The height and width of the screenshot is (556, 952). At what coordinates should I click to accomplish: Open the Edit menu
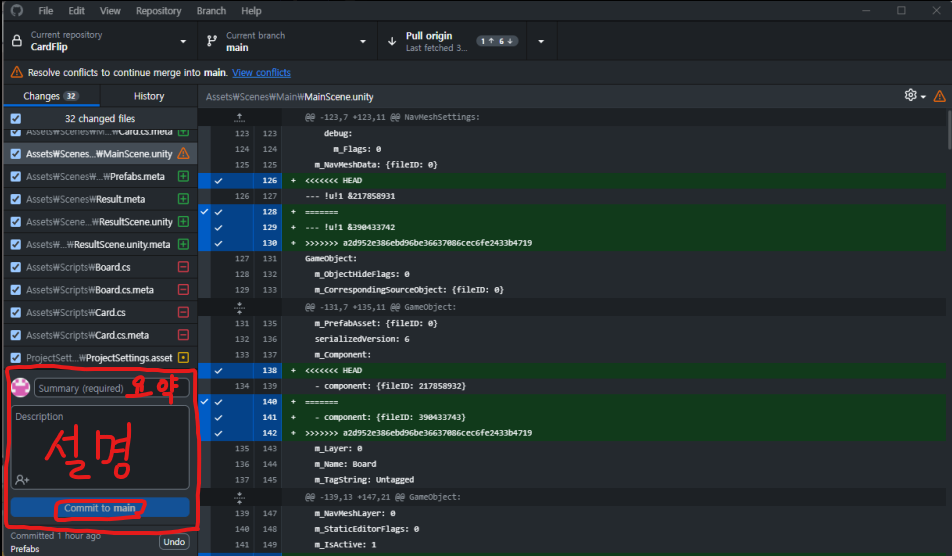[76, 11]
